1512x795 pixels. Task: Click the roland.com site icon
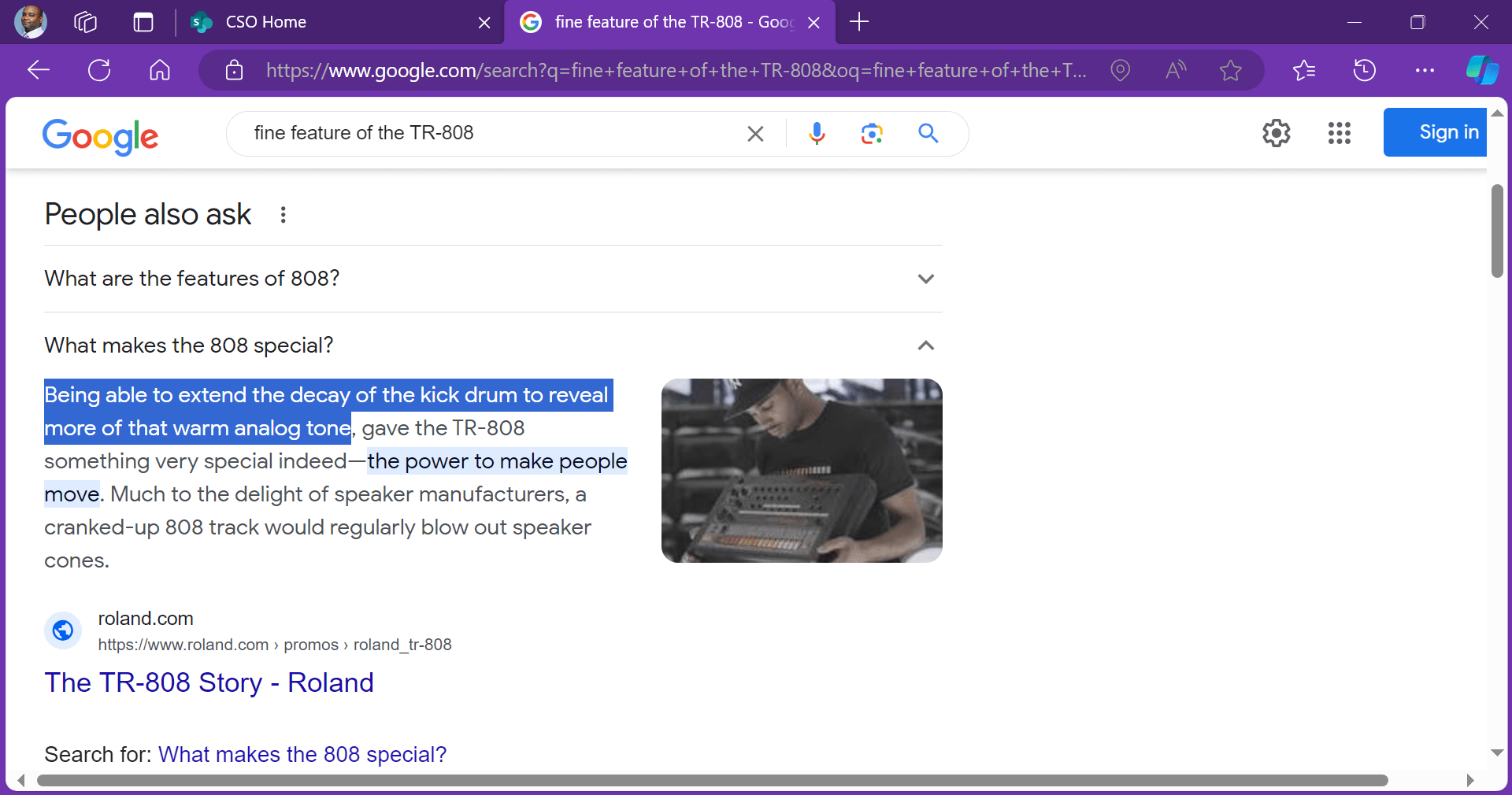tap(63, 630)
